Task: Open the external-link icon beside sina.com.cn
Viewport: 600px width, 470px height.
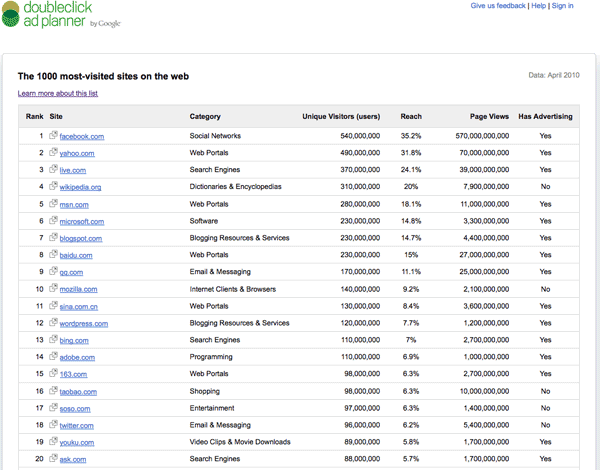Action: (53, 305)
